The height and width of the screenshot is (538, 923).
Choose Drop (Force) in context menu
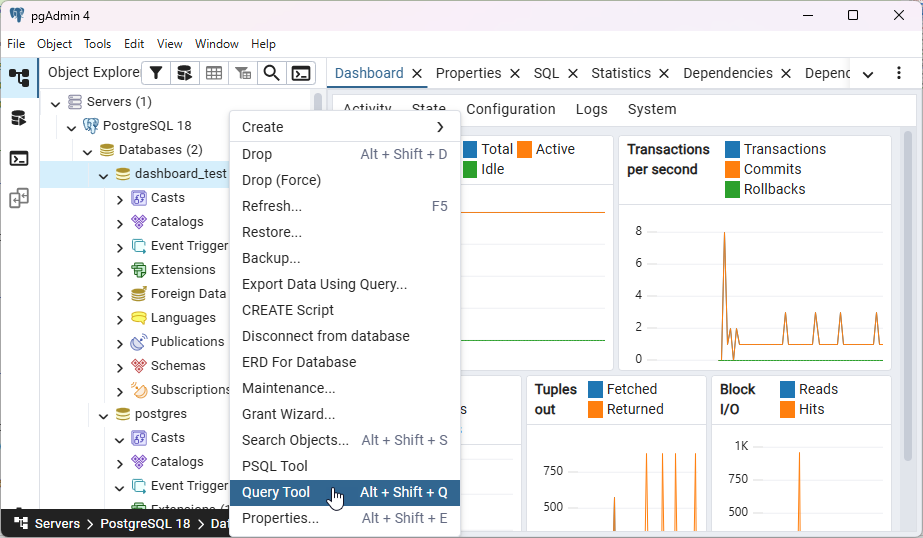coord(344,180)
